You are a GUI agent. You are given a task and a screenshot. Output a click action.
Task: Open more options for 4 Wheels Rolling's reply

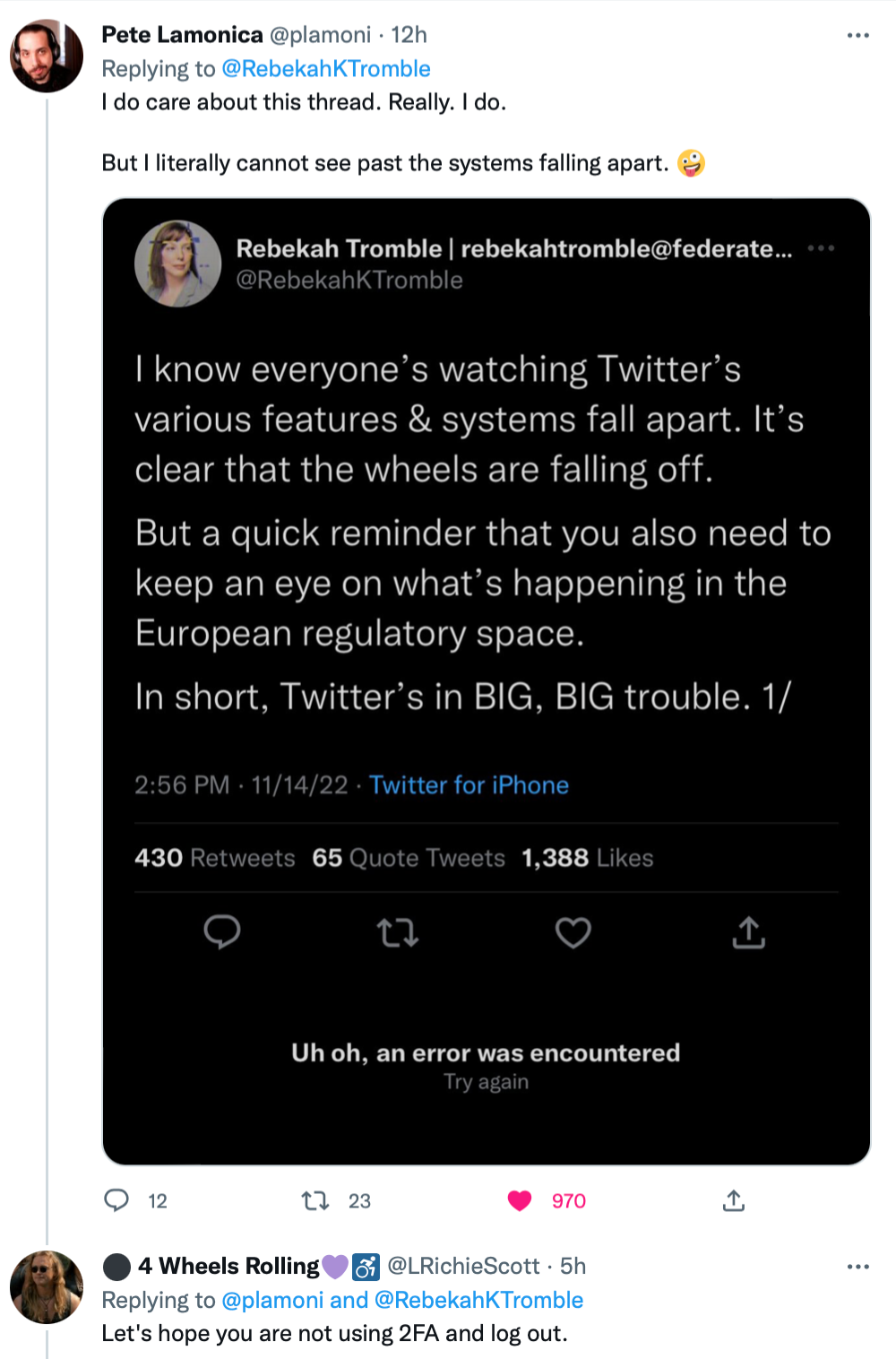(x=857, y=1267)
